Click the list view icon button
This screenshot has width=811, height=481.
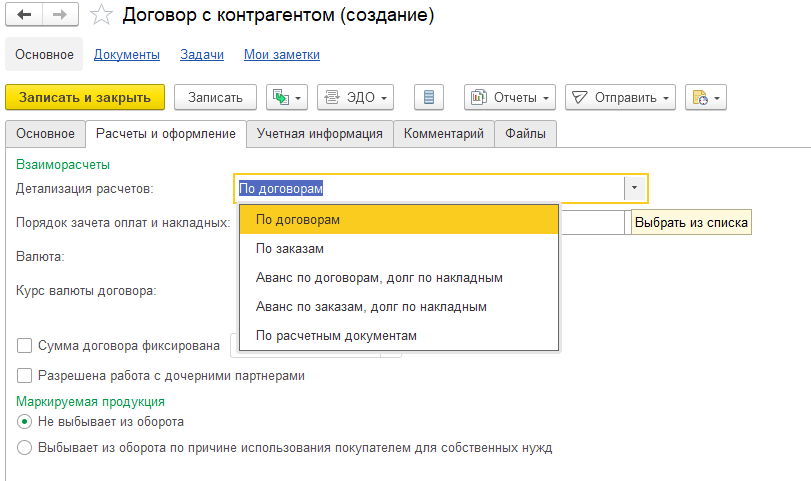tap(429, 97)
